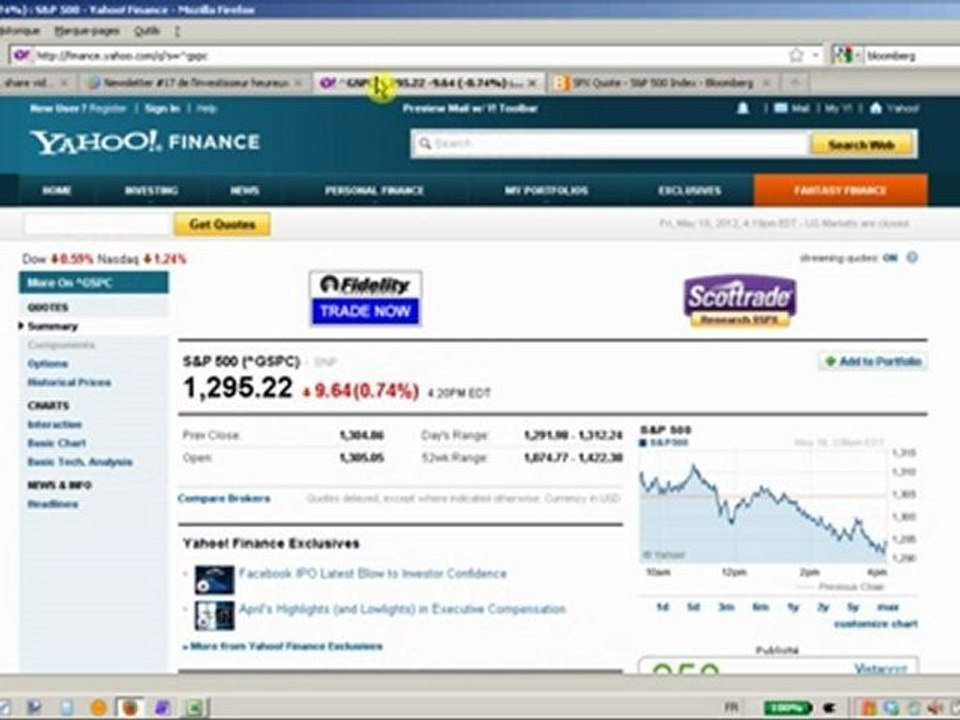Click the Yahoo! Finance logo
This screenshot has height=720, width=960.
pos(145,142)
